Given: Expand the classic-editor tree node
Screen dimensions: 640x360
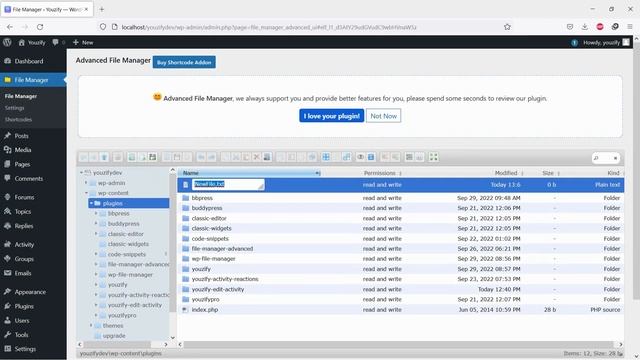Looking at the screenshot, I should coord(96,234).
